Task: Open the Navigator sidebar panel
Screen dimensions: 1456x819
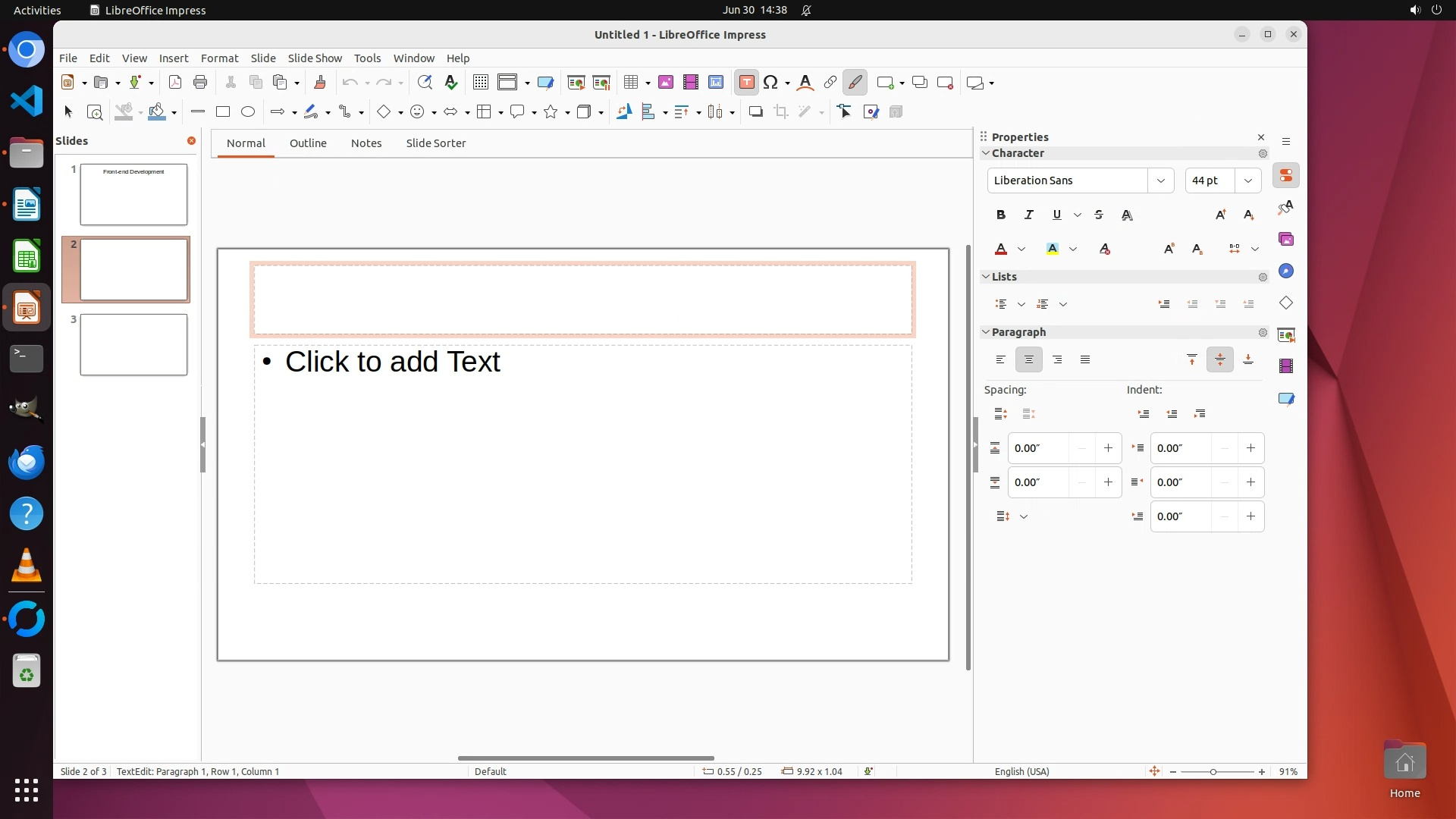Action: pos(1286,271)
